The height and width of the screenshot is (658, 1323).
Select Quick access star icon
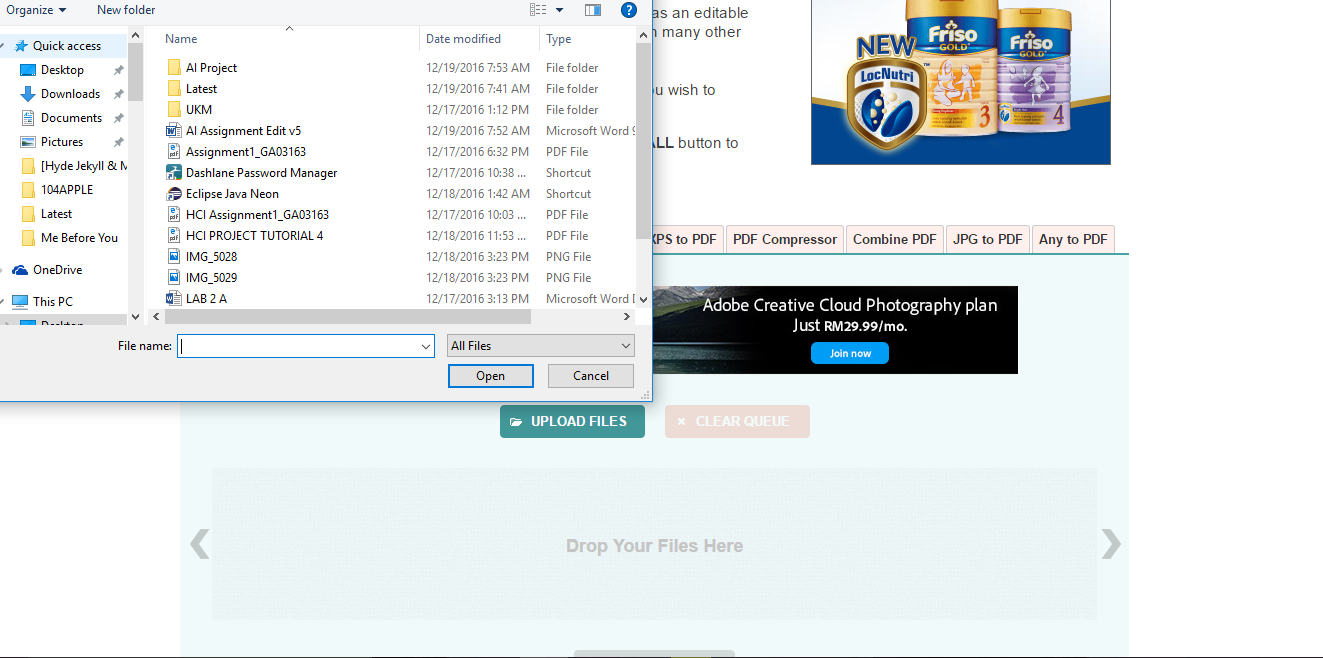point(21,46)
